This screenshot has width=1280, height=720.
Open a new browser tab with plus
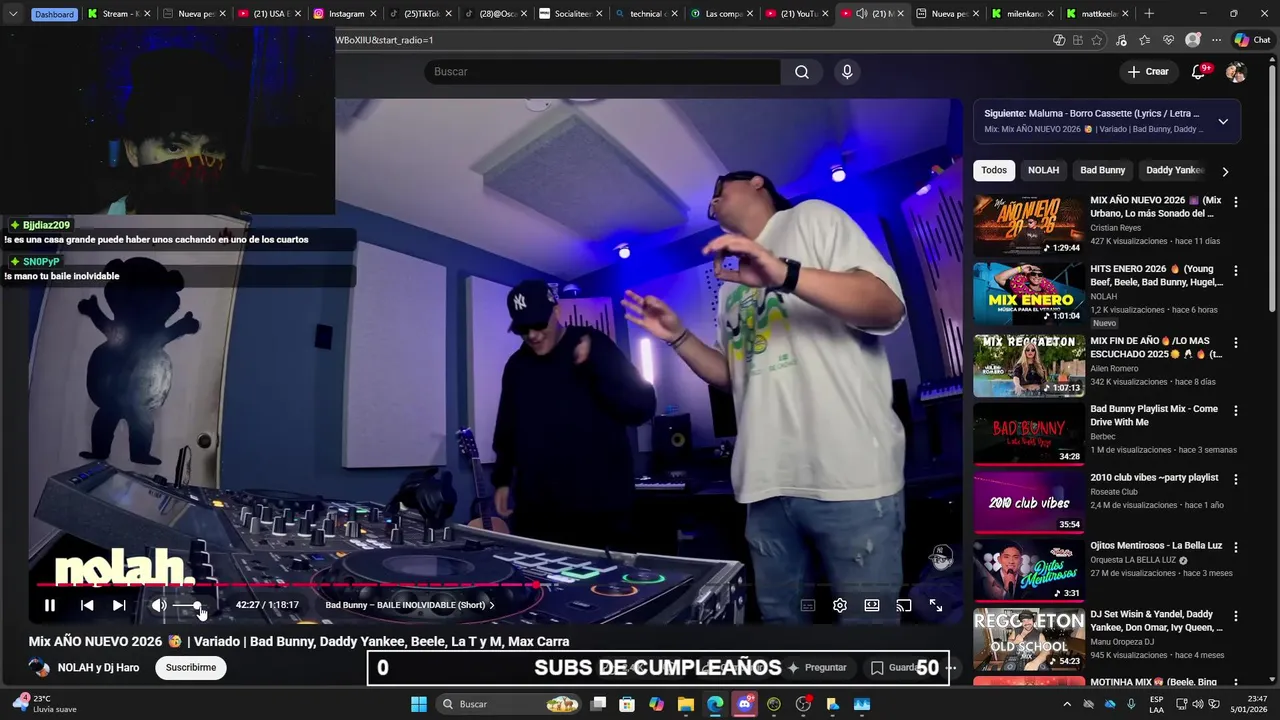1149,14
